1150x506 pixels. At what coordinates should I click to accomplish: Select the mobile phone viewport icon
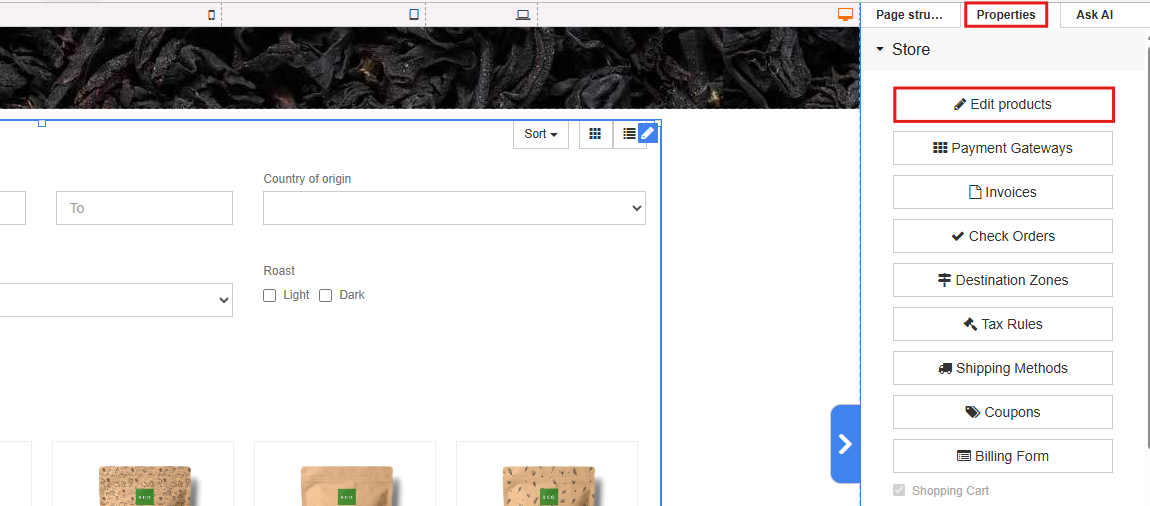click(211, 15)
